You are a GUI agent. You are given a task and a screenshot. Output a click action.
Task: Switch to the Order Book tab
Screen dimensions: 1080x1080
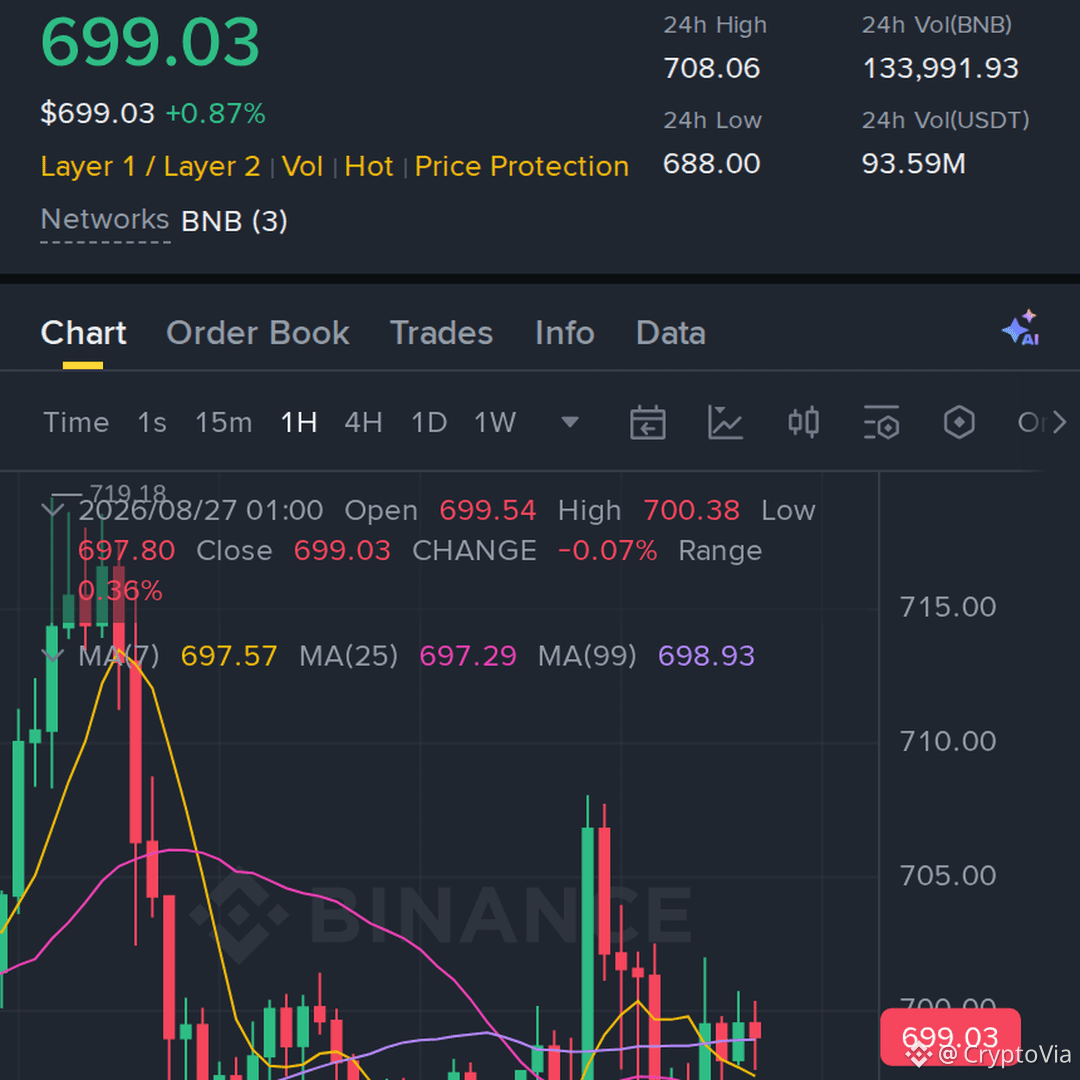point(258,333)
